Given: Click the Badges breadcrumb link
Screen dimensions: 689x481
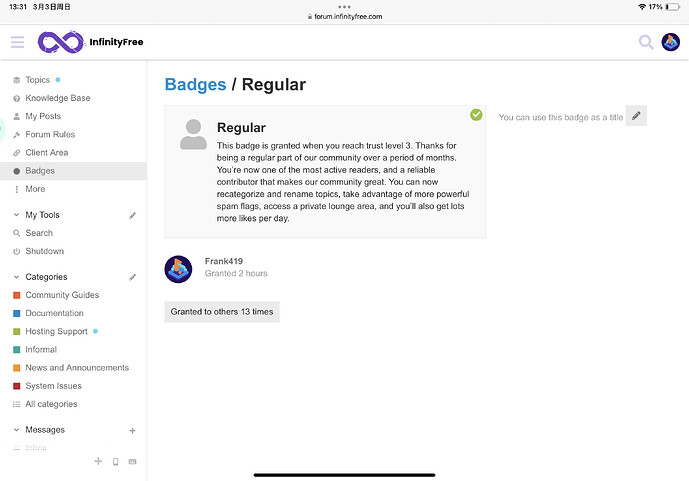Looking at the screenshot, I should tap(195, 84).
